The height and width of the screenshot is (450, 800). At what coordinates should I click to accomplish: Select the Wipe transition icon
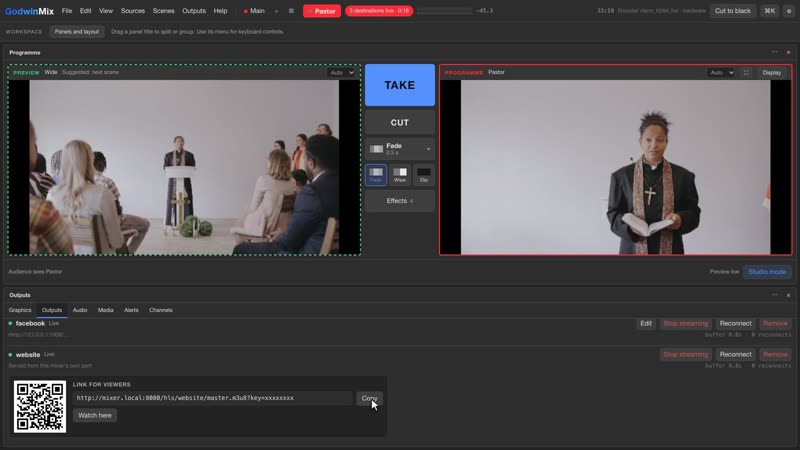coord(400,175)
